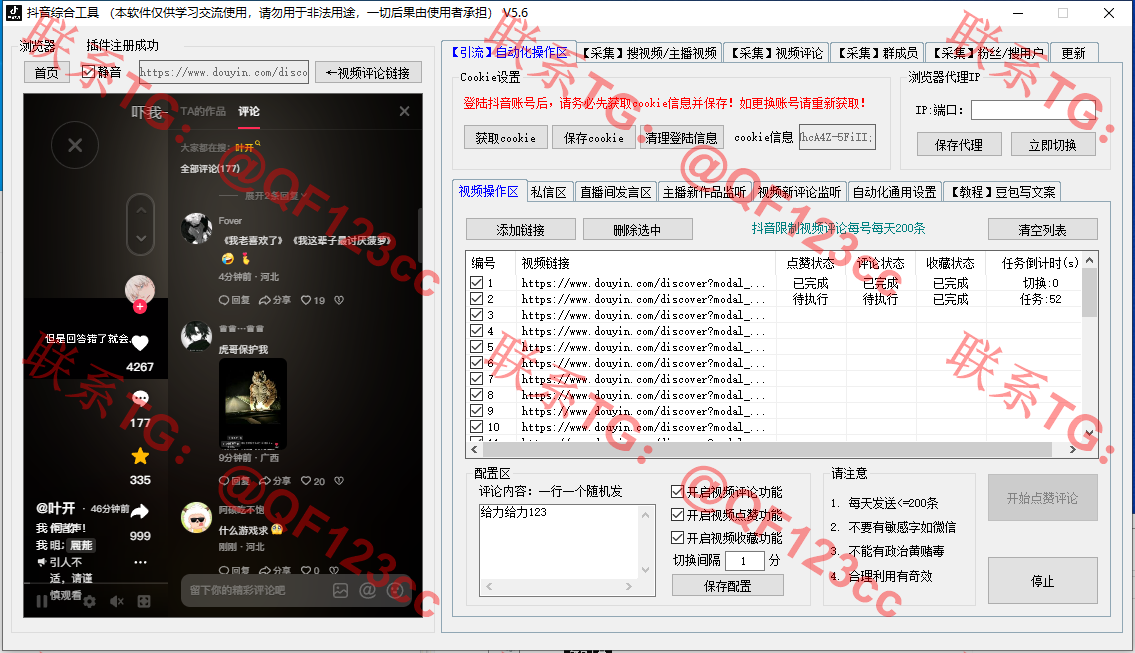Click the 添加链接 button
Screen dimensions: 1135x653
520,229
